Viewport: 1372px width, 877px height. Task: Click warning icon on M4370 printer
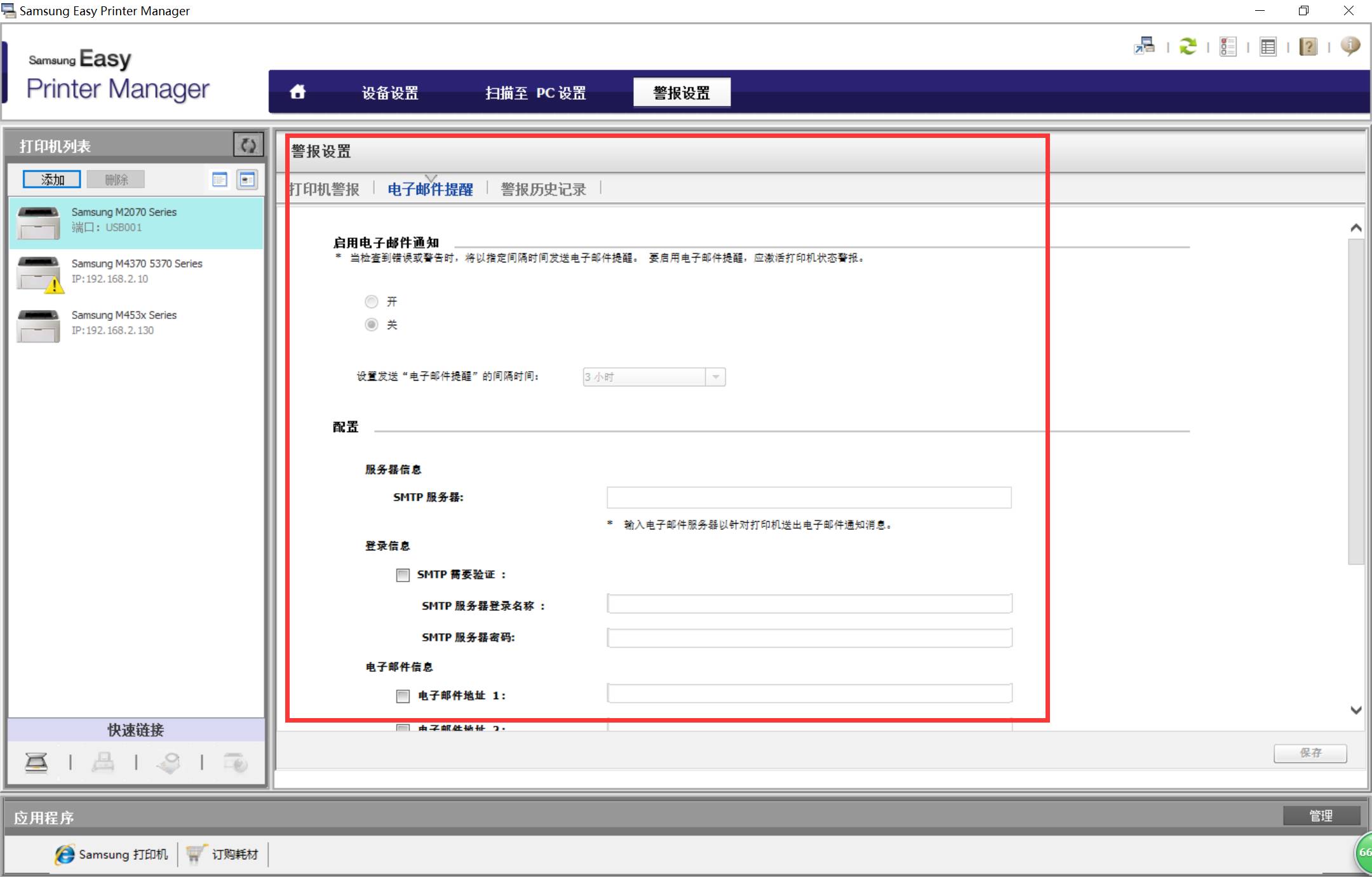point(55,285)
